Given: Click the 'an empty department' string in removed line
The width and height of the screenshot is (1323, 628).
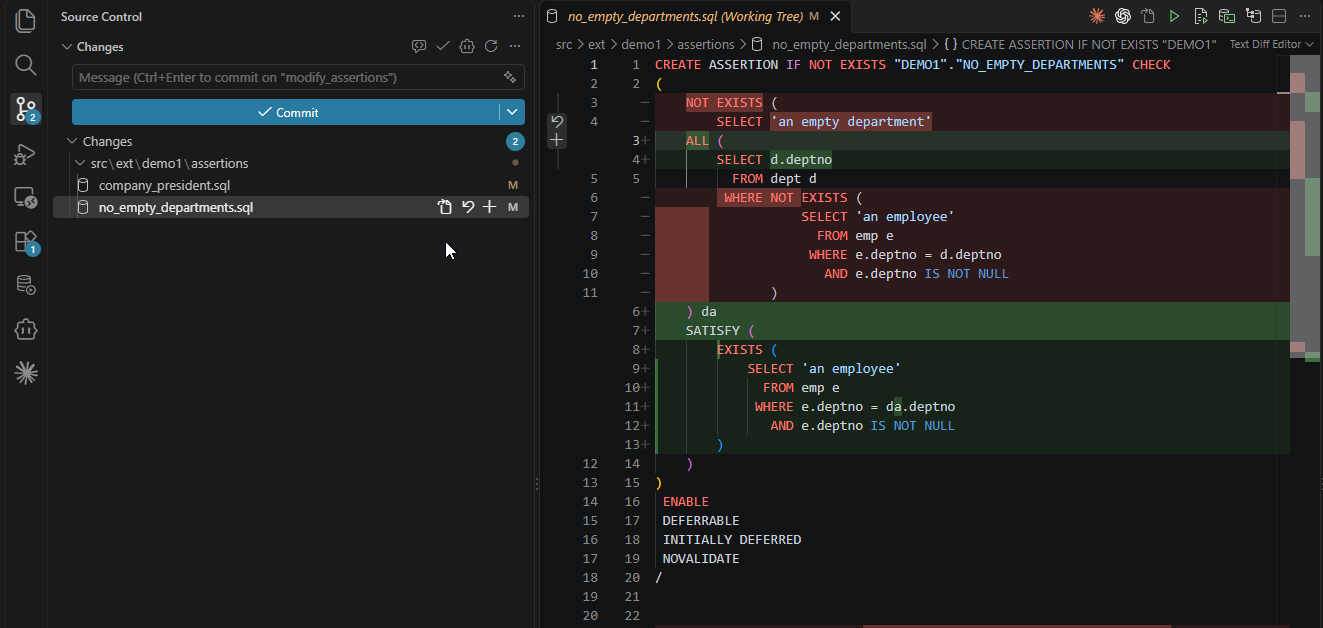Looking at the screenshot, I should (x=851, y=122).
